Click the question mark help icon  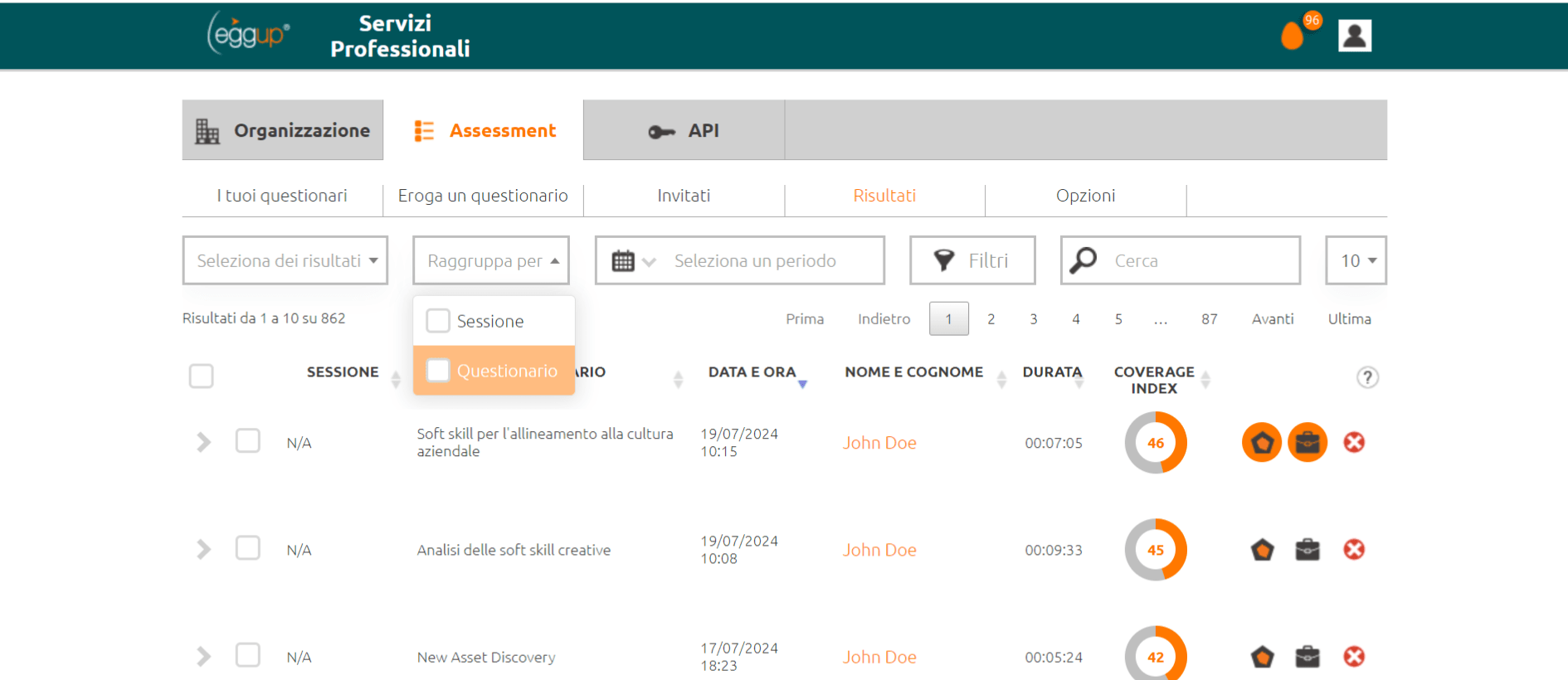click(1367, 377)
